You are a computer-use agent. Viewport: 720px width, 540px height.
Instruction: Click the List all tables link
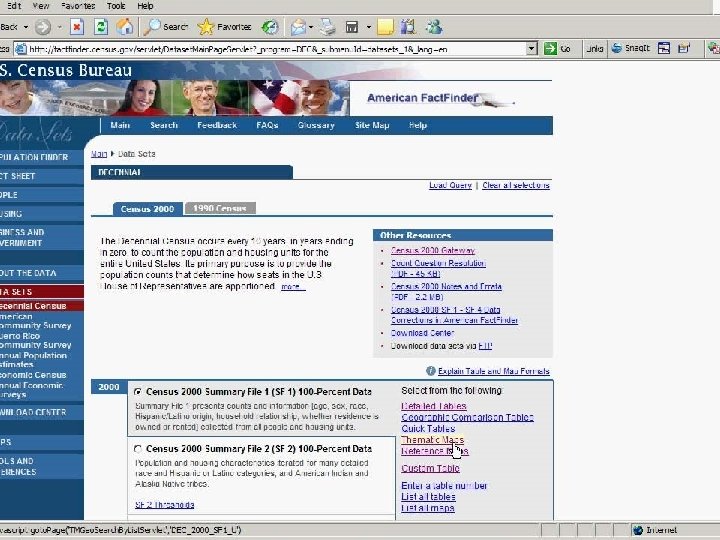pos(428,497)
